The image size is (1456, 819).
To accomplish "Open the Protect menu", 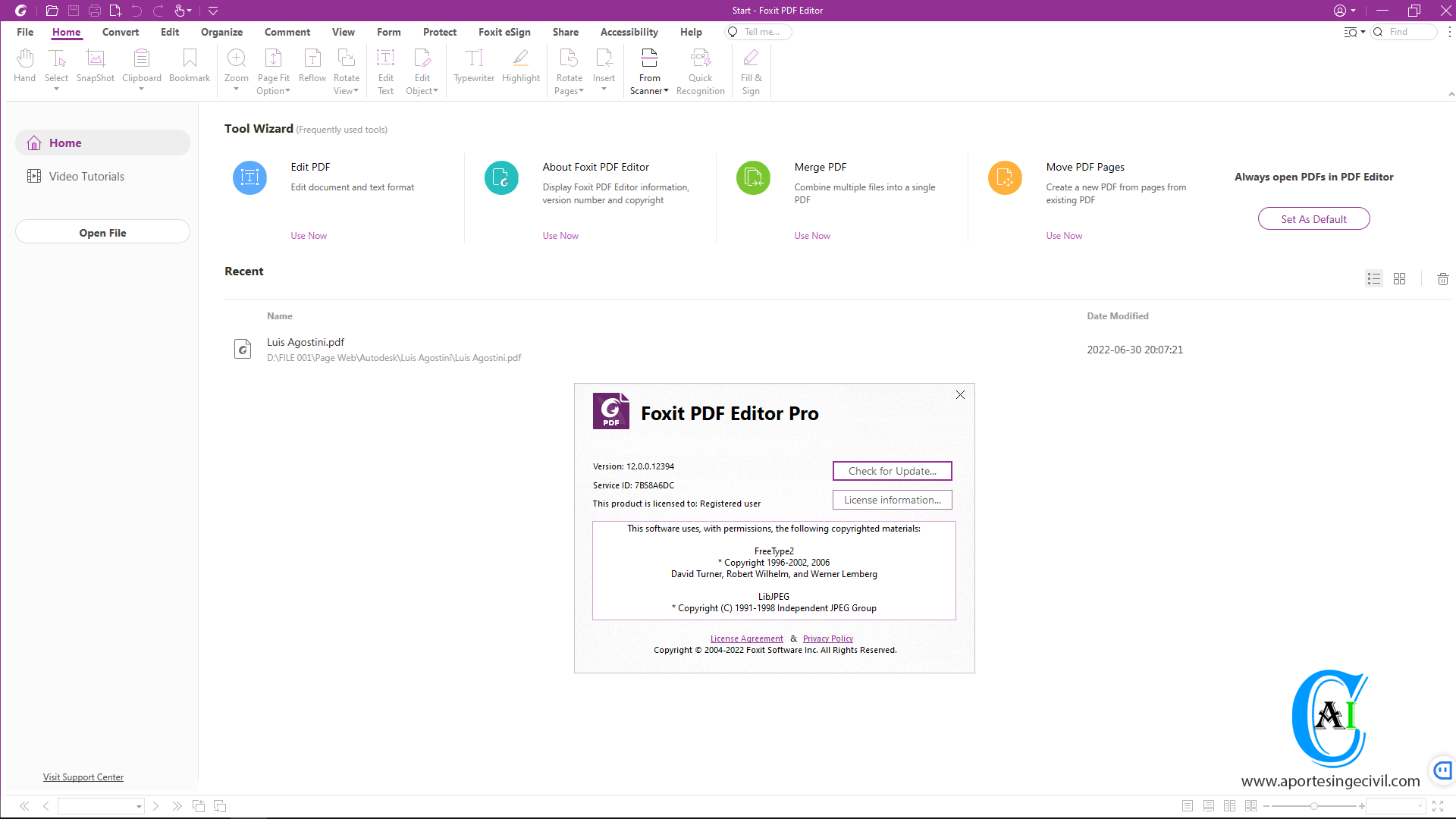I will pos(439,32).
